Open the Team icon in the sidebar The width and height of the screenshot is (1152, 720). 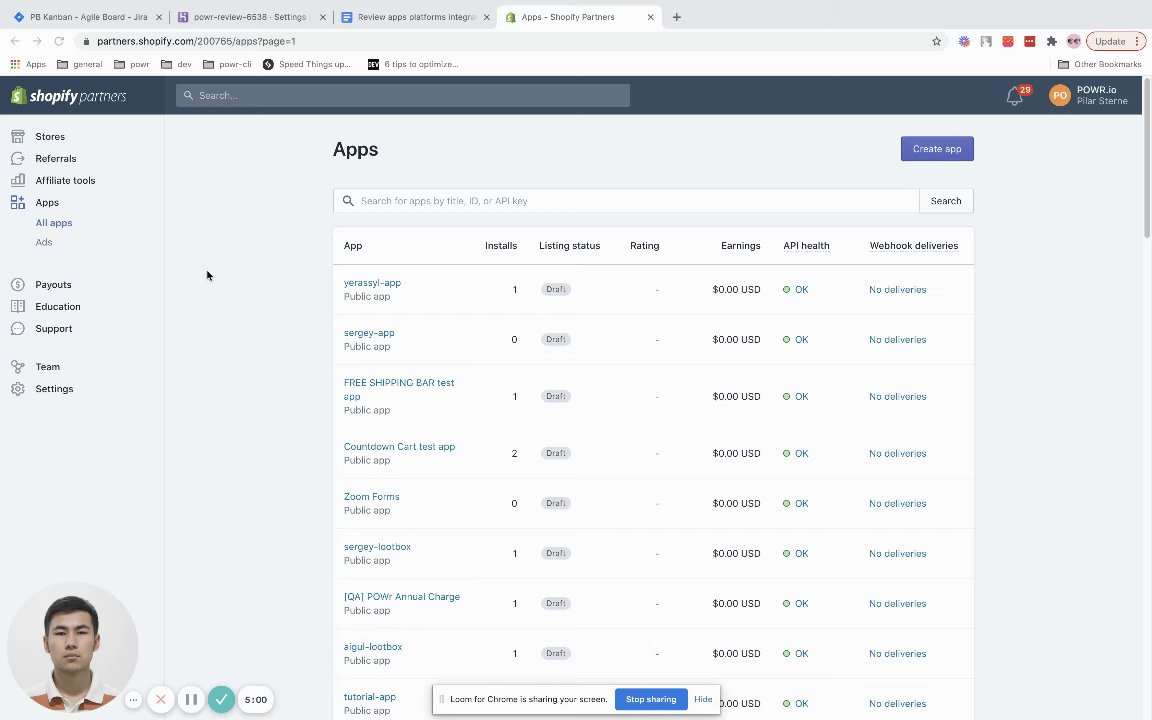click(18, 367)
